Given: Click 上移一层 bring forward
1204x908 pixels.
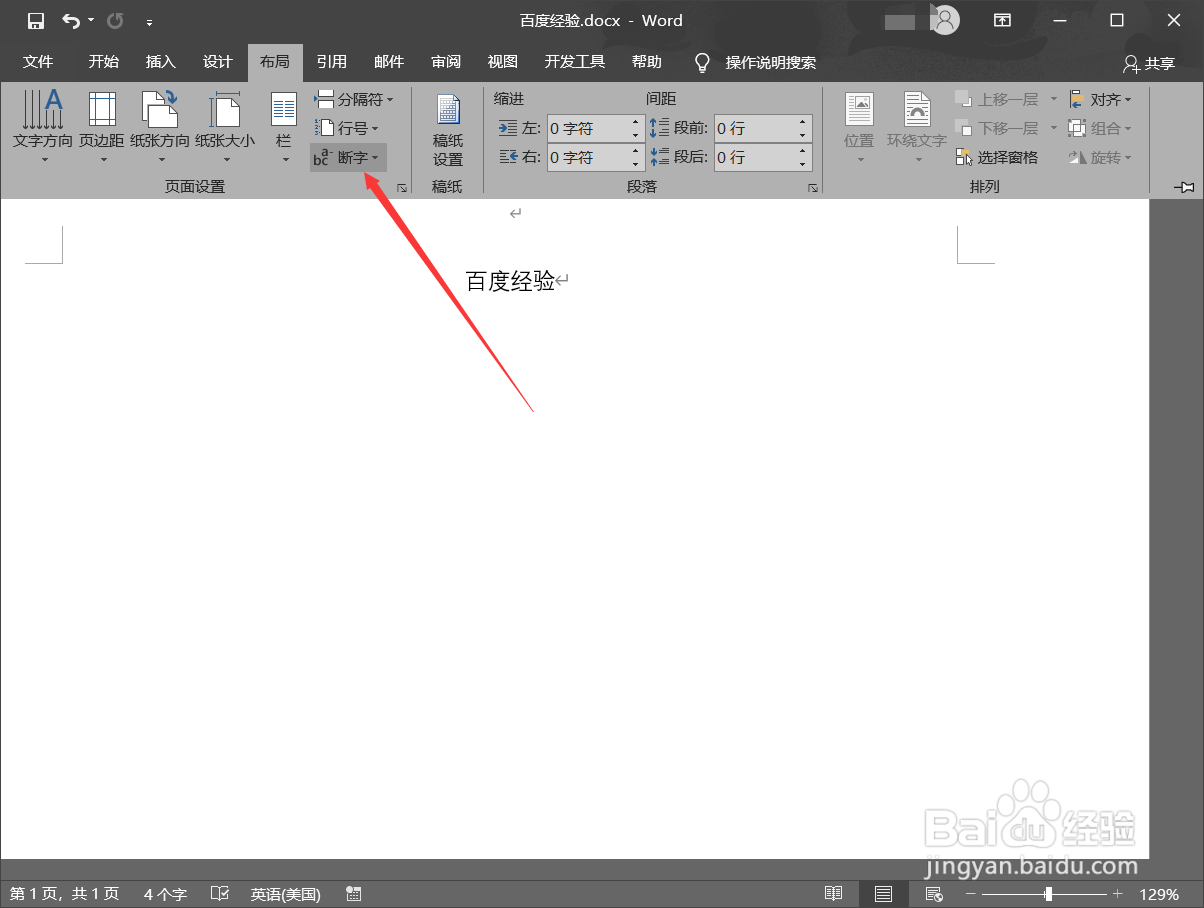Looking at the screenshot, I should click(x=996, y=99).
